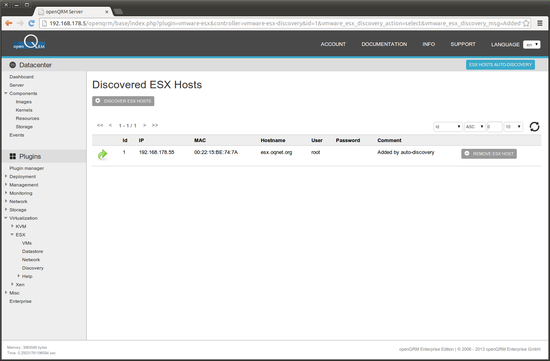Image resolution: width=550 pixels, height=361 pixels.
Task: Open the ACCOUNT menu
Action: pos(333,44)
